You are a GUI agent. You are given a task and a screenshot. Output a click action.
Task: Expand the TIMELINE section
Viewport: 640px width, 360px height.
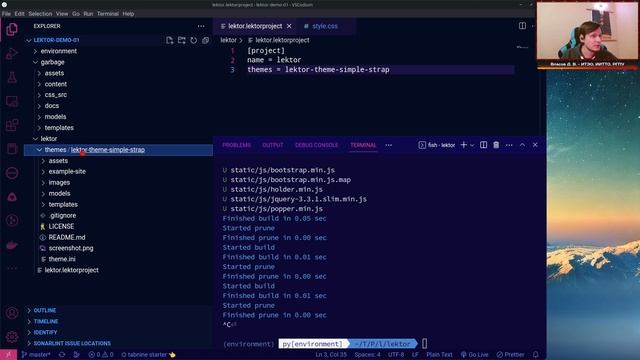coord(46,322)
